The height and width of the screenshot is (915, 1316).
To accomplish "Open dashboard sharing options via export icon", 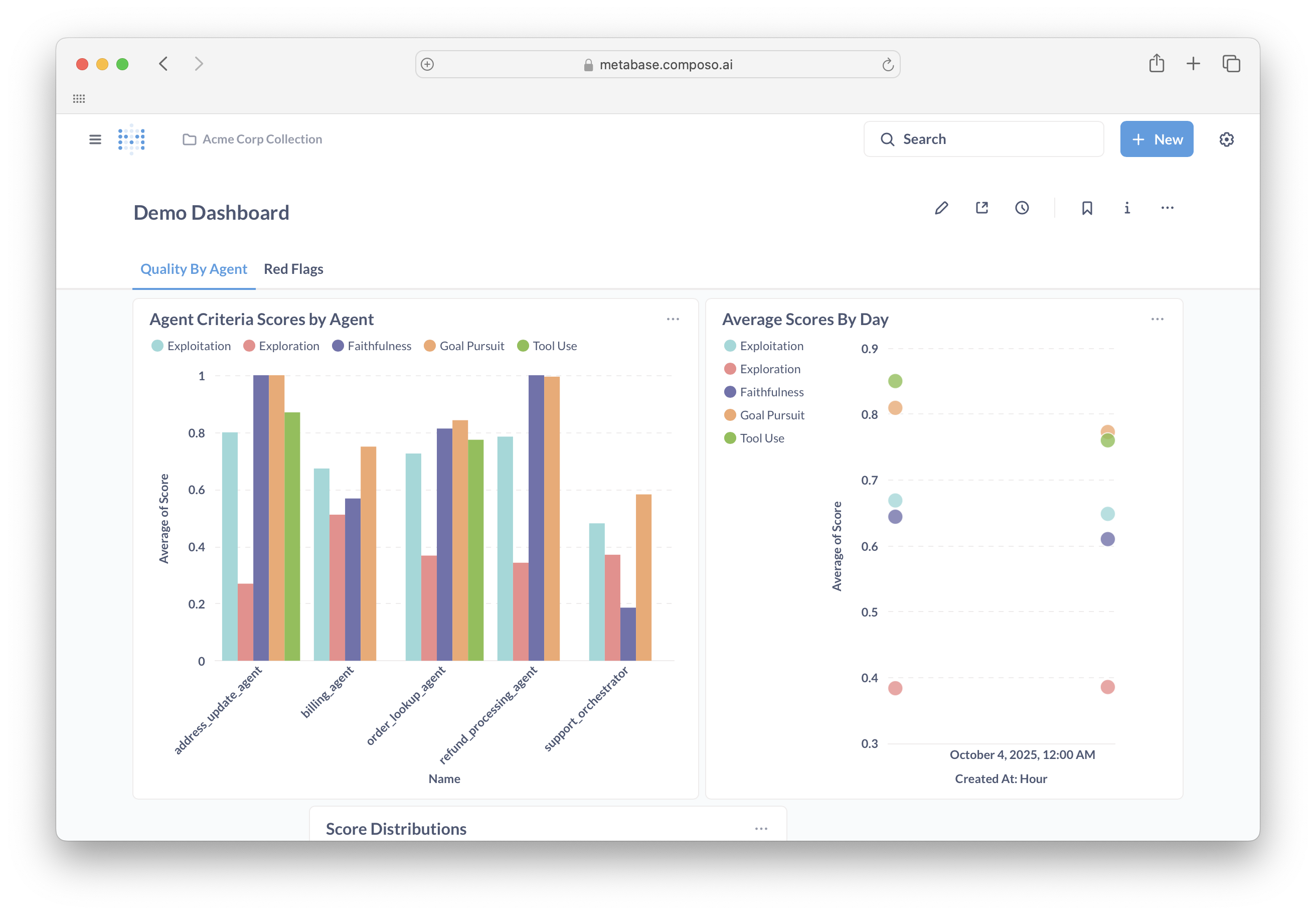I will pyautogui.click(x=981, y=208).
